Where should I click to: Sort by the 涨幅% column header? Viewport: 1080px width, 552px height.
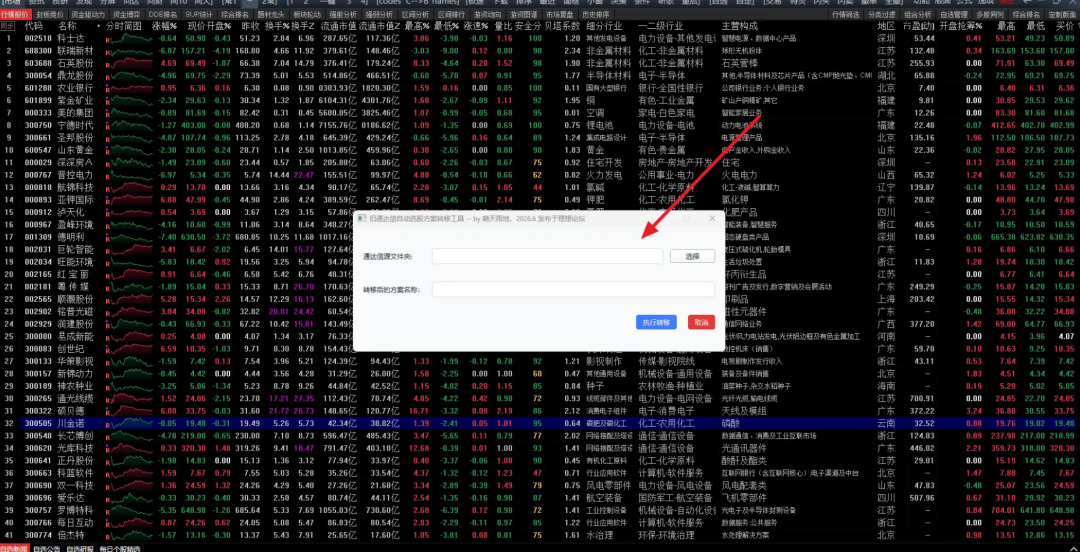[164, 26]
